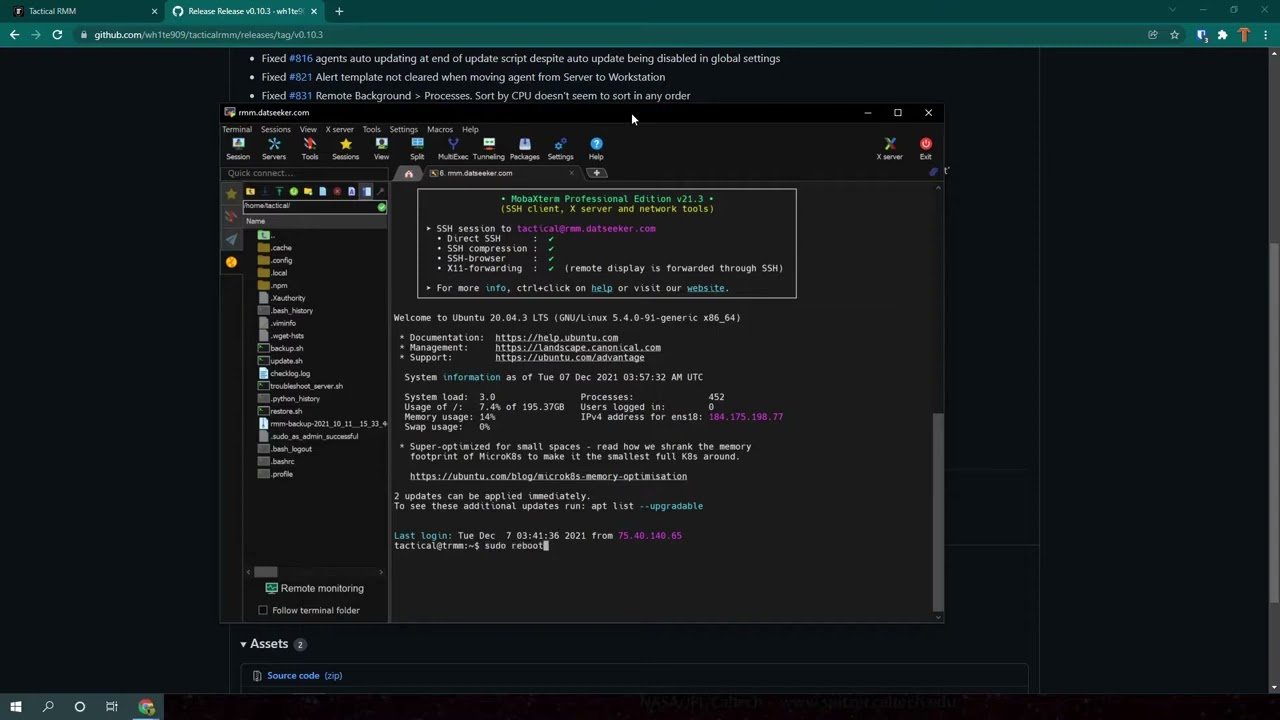Open the Sessions menu in menu bar
Screen dimensions: 1280x720
(275, 129)
